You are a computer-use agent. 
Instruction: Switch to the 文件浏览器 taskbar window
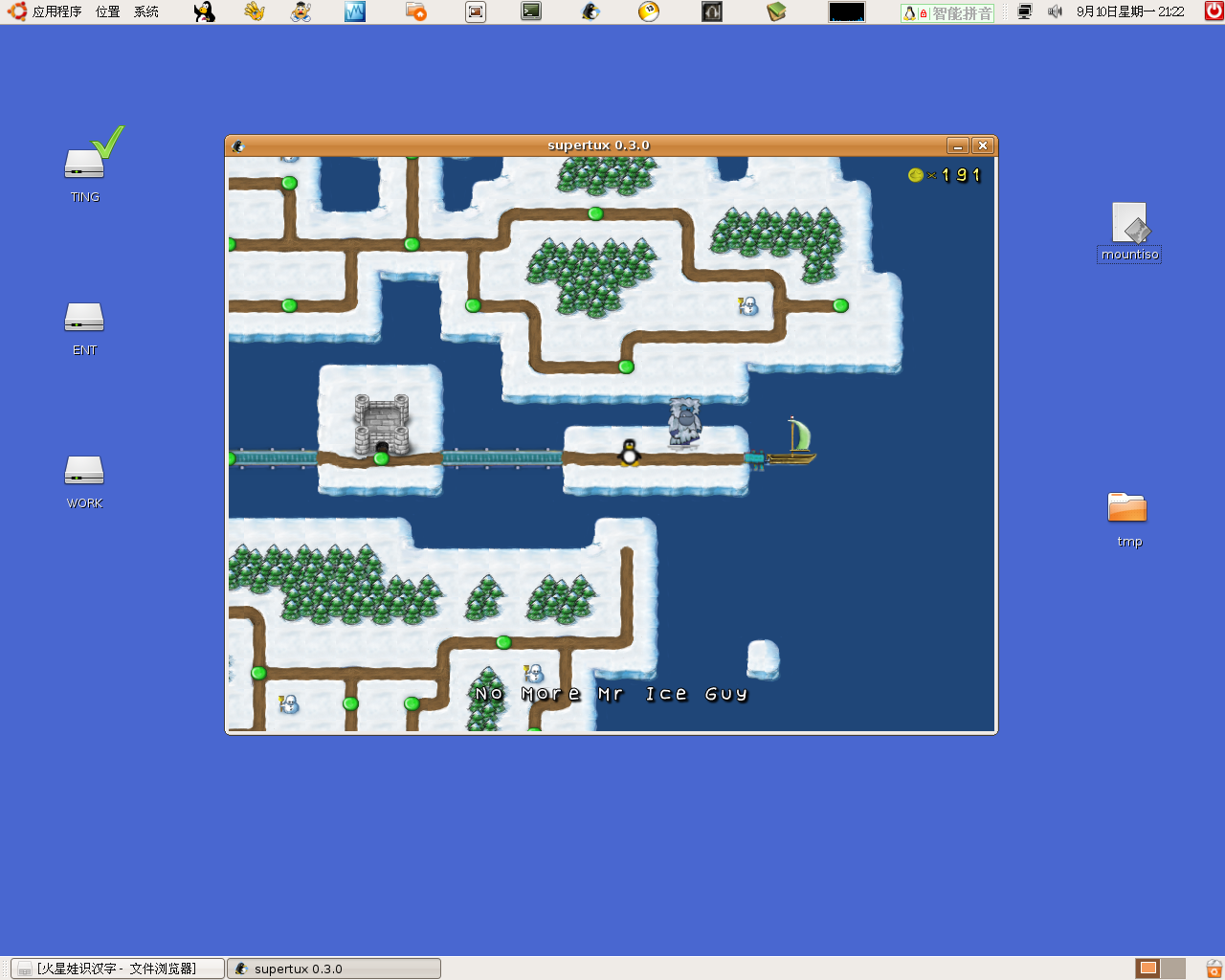click(x=118, y=969)
